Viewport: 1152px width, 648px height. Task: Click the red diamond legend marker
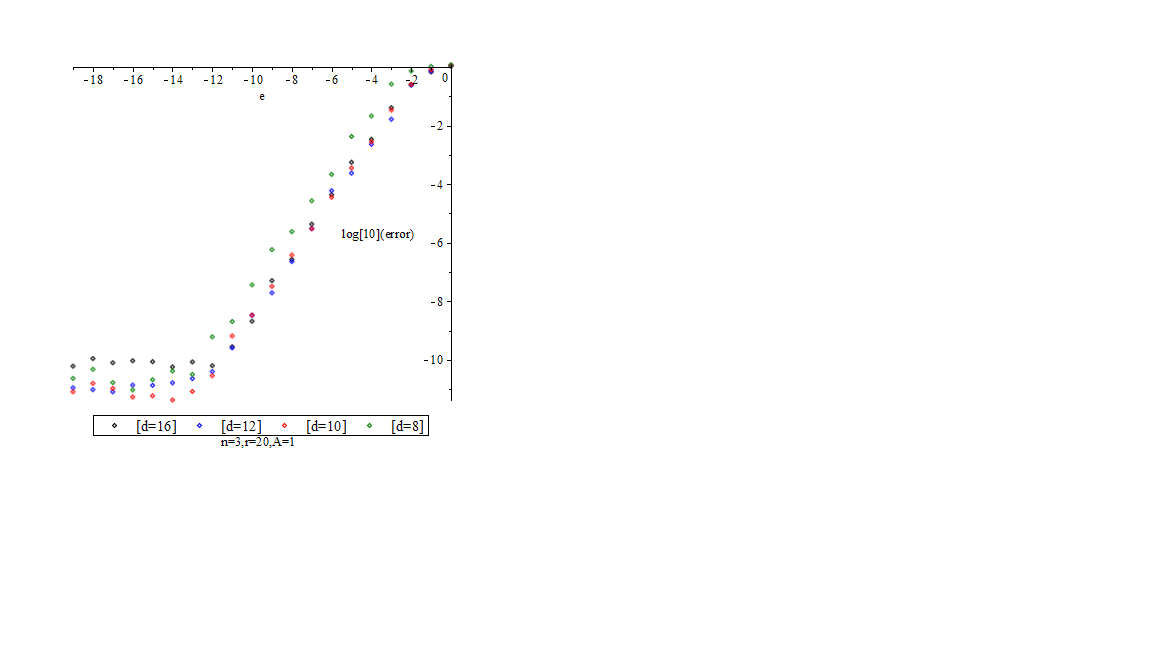(x=284, y=425)
